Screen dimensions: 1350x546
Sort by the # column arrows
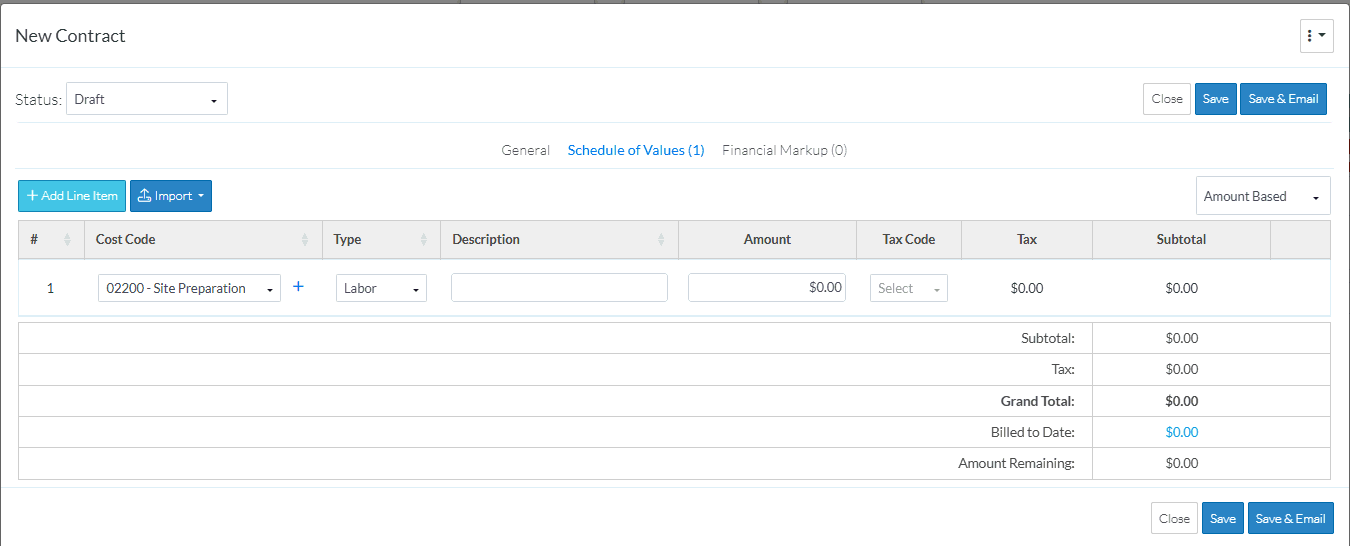point(68,240)
